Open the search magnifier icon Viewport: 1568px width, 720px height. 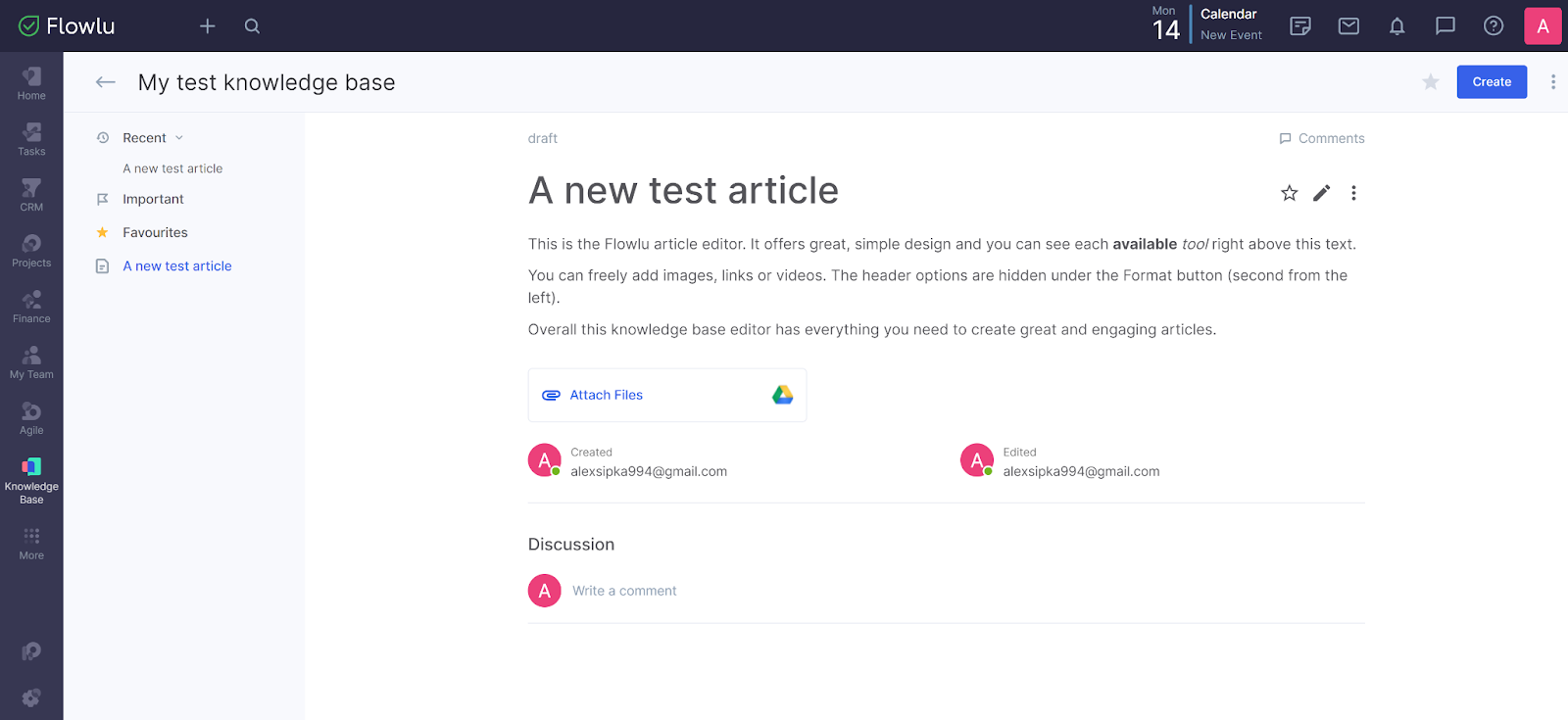pyautogui.click(x=252, y=26)
